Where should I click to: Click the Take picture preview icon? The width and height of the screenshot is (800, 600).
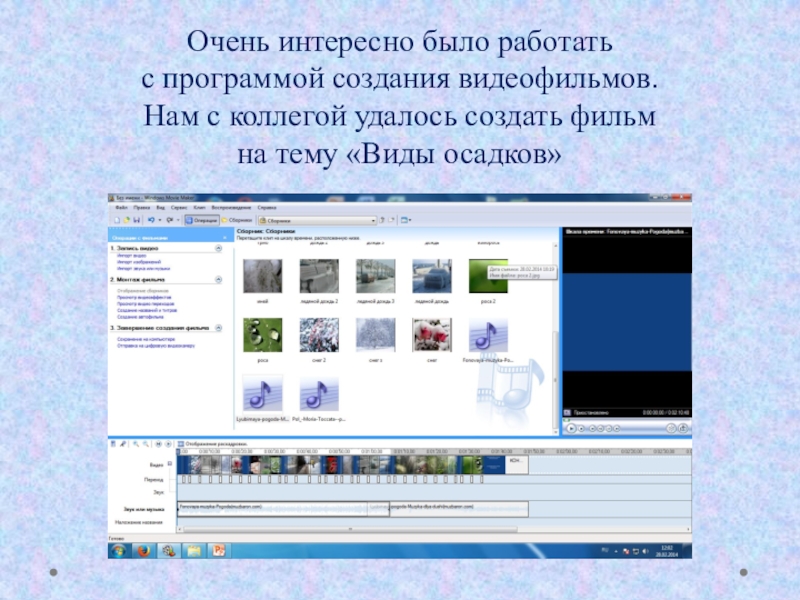tap(683, 429)
